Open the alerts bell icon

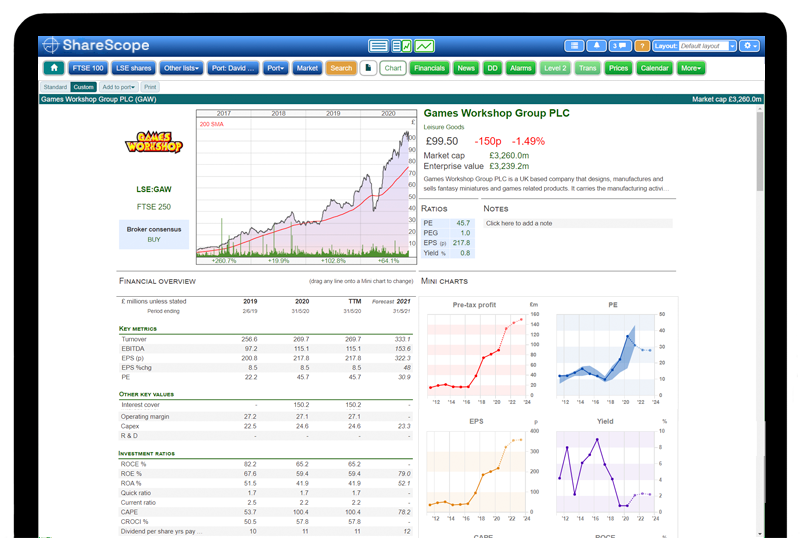[x=597, y=46]
